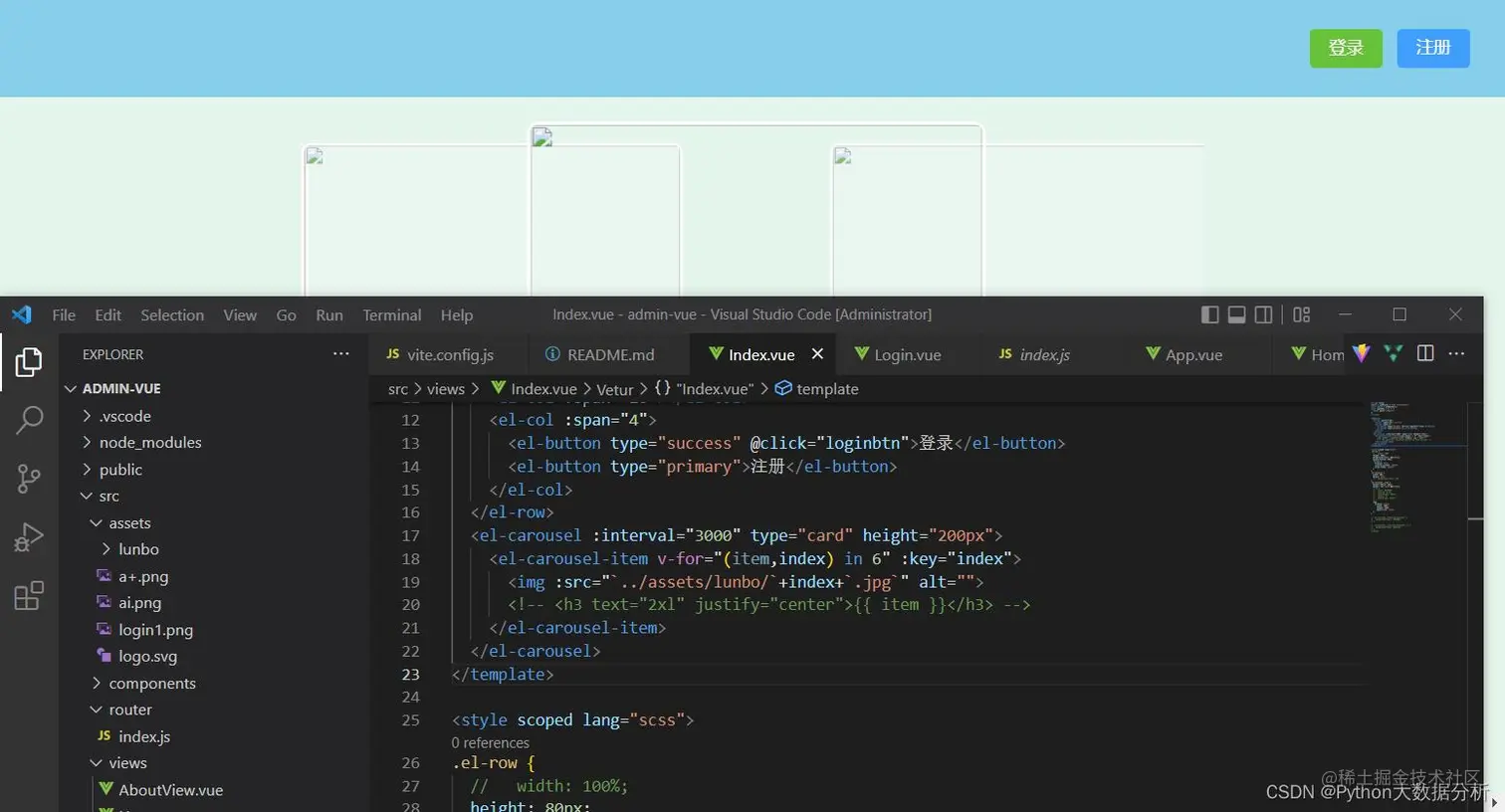Click the views breadcrumb segment
The width and height of the screenshot is (1505, 812).
pyautogui.click(x=446, y=389)
